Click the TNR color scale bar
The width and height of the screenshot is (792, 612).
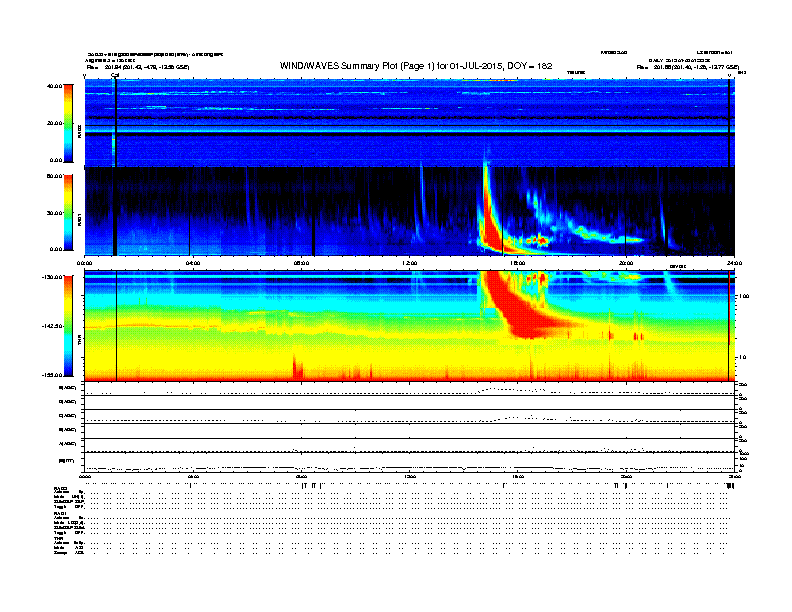click(68, 326)
